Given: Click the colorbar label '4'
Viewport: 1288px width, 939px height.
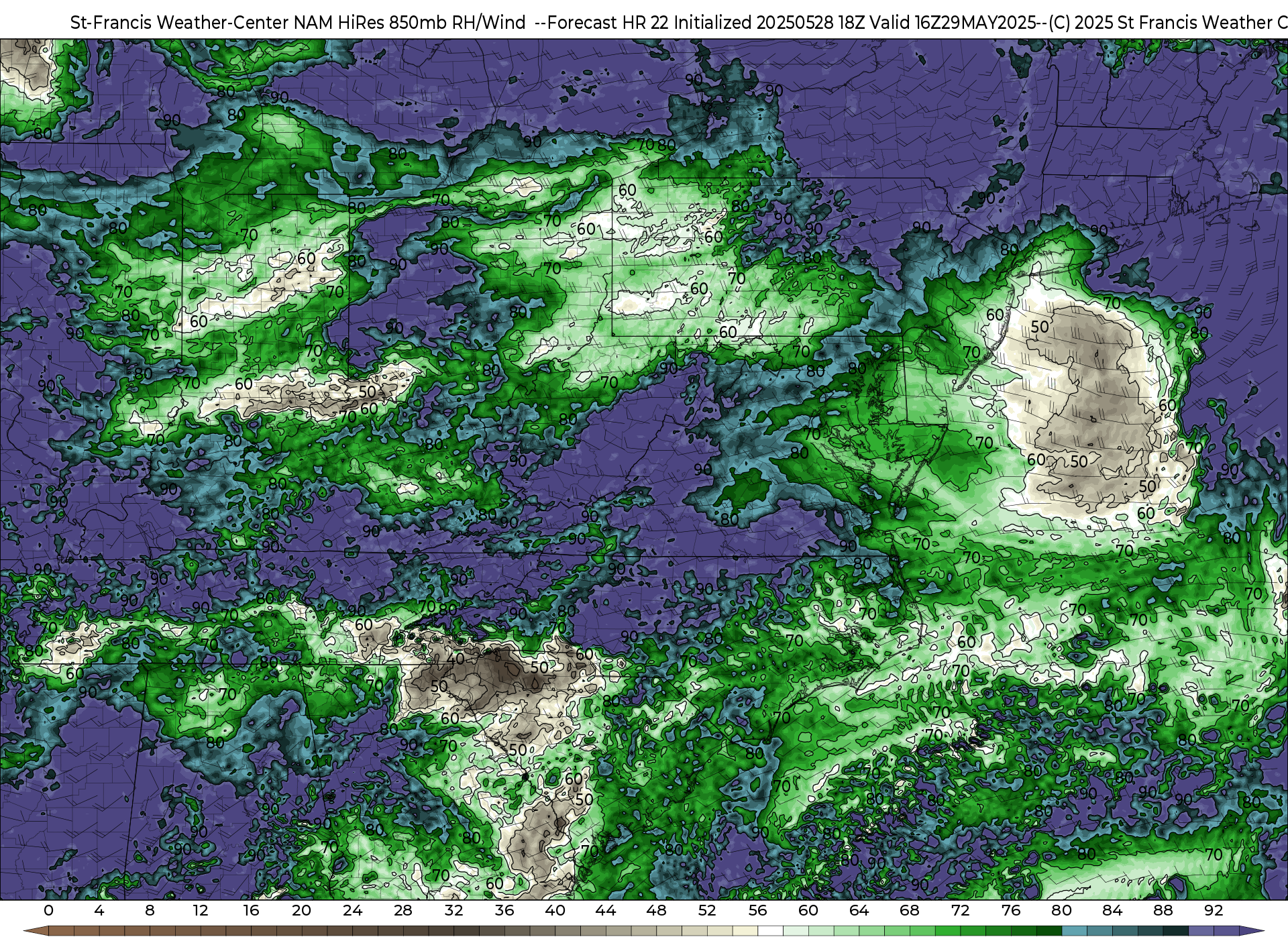Looking at the screenshot, I should click(x=99, y=910).
